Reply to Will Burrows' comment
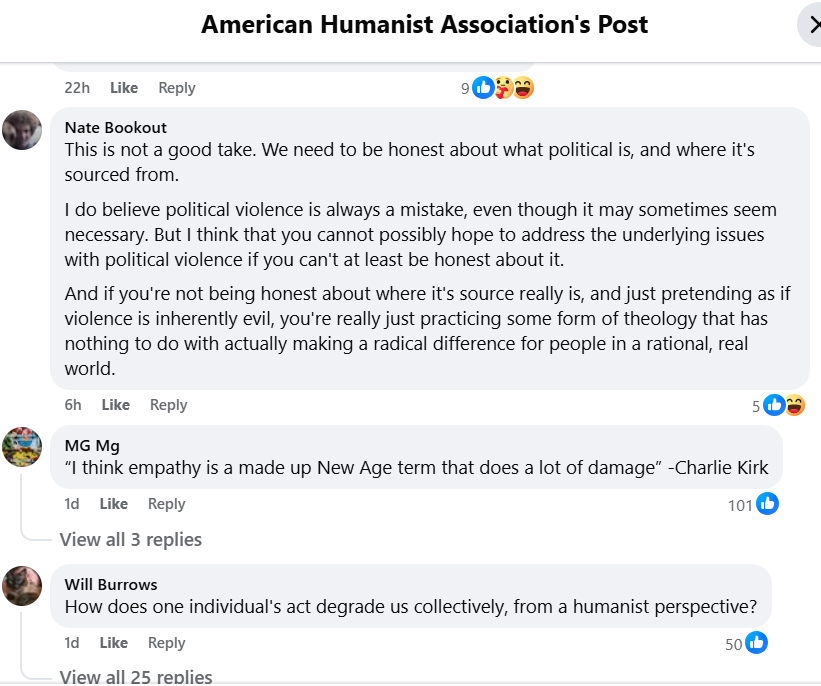This screenshot has height=686, width=821. (167, 643)
